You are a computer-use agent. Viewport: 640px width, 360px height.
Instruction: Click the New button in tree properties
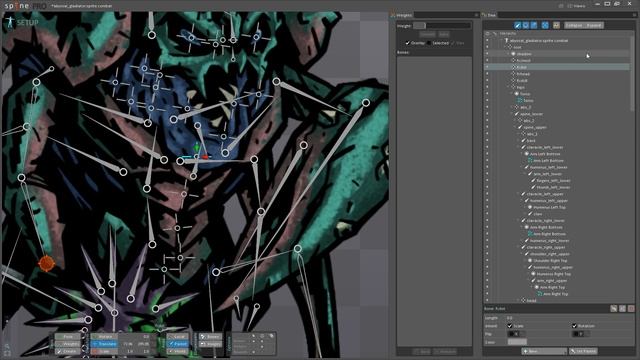pyautogui.click(x=544, y=351)
